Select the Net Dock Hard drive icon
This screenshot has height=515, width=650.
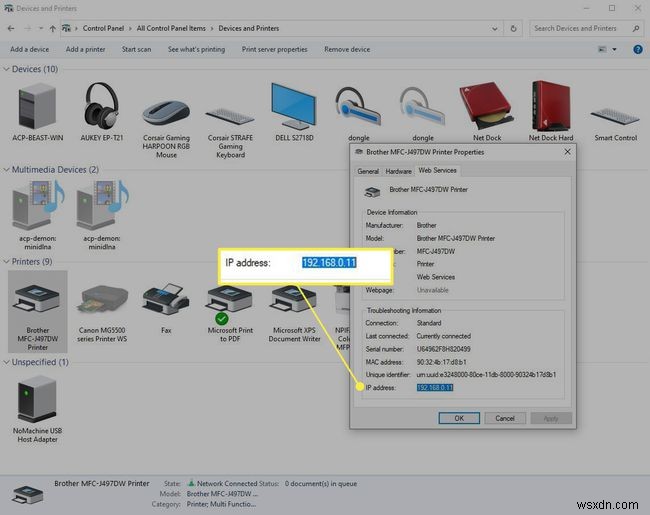click(x=551, y=106)
